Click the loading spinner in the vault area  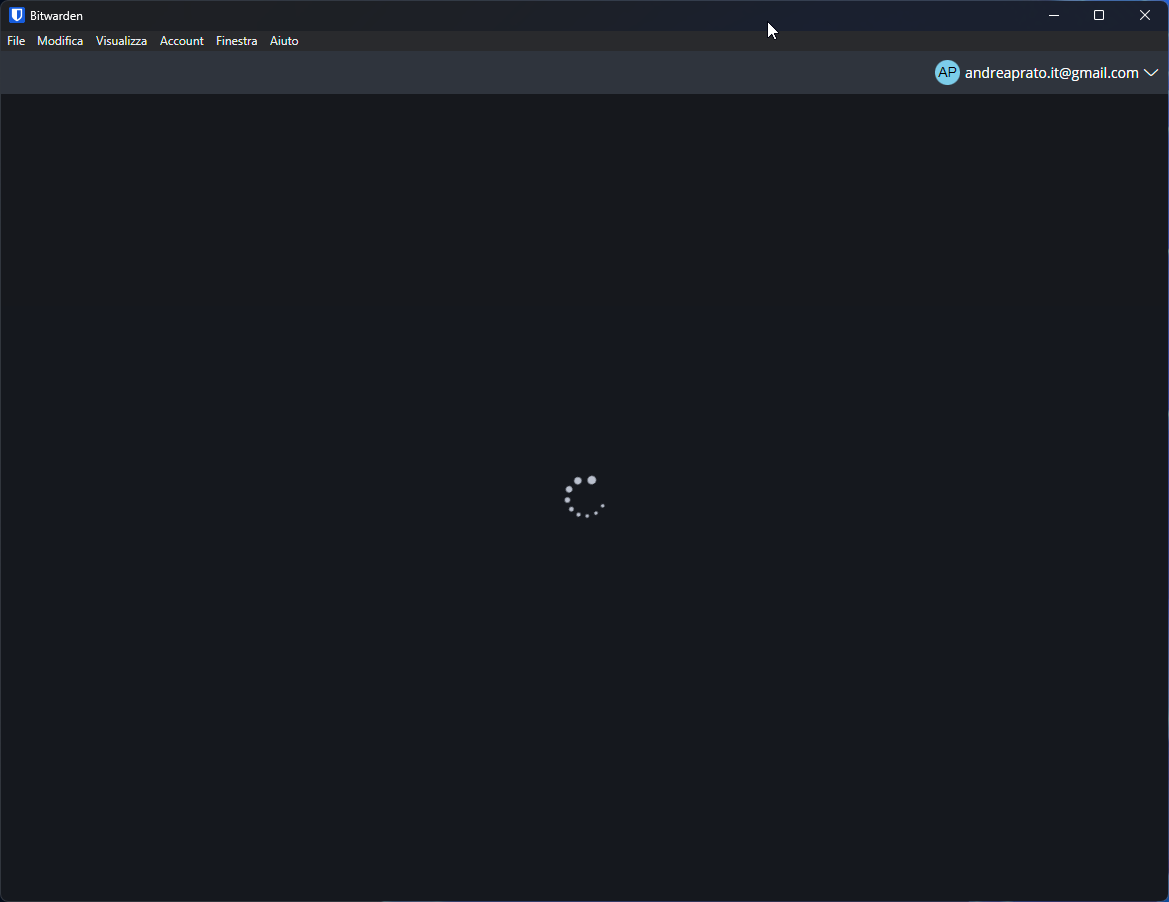(584, 497)
